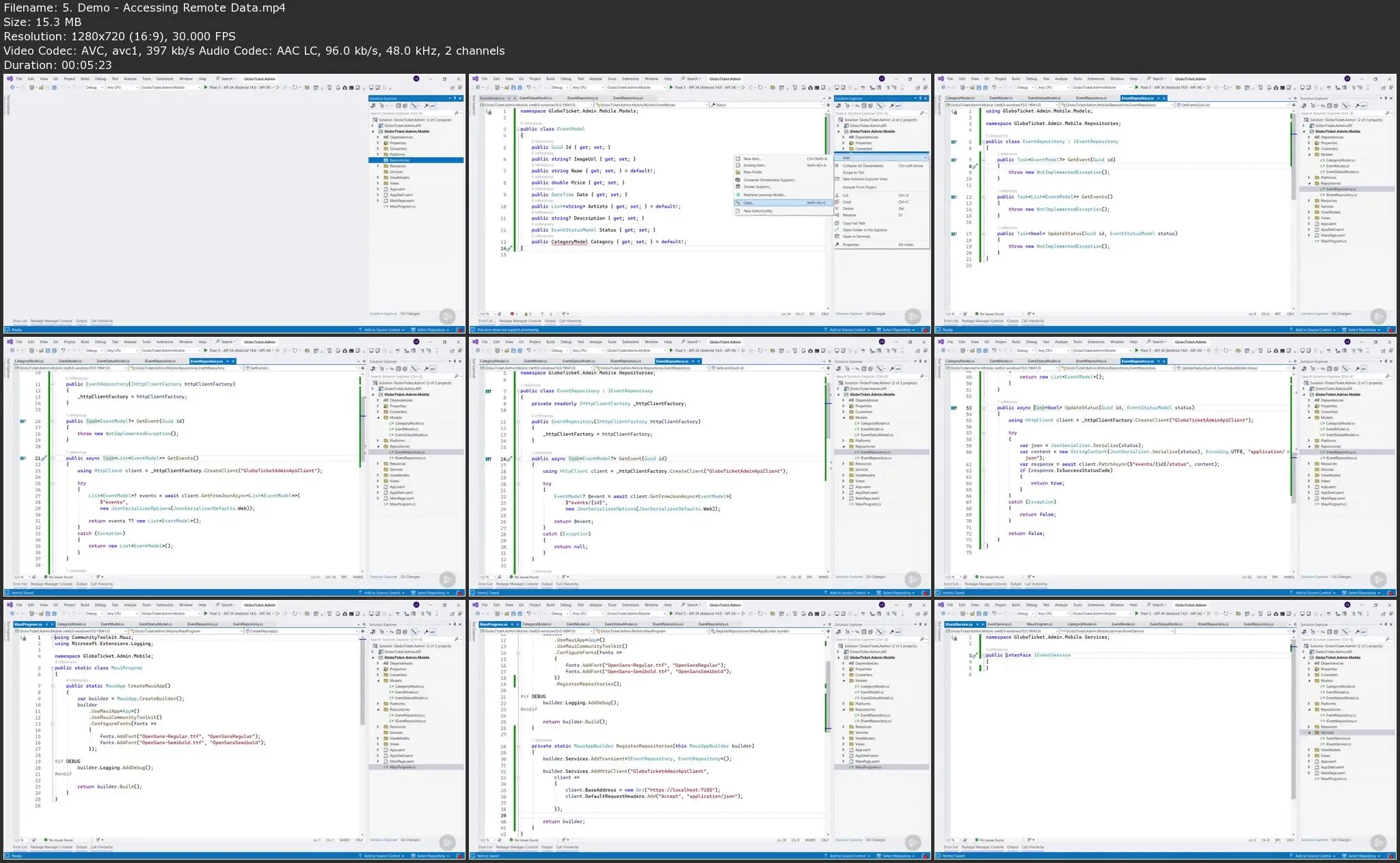Open the Status member dropdown above EventModel code

coord(766,105)
